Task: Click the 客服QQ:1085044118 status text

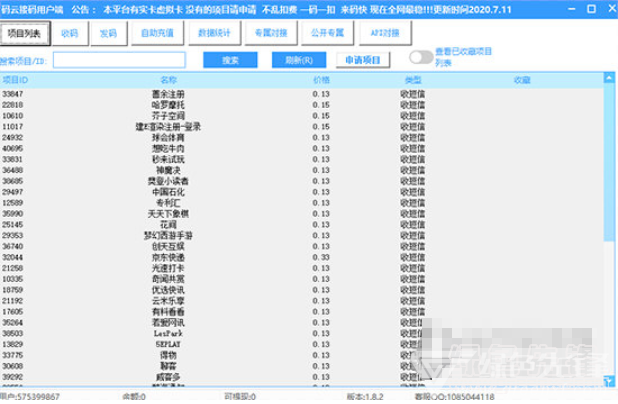Action: pyautogui.click(x=454, y=397)
